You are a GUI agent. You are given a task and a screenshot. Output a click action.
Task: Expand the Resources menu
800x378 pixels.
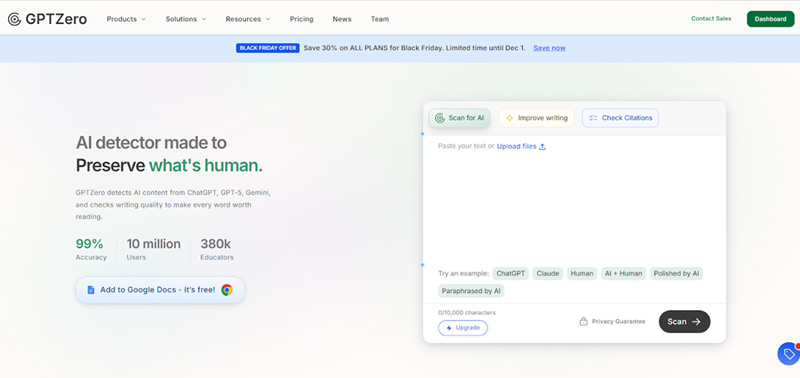248,19
